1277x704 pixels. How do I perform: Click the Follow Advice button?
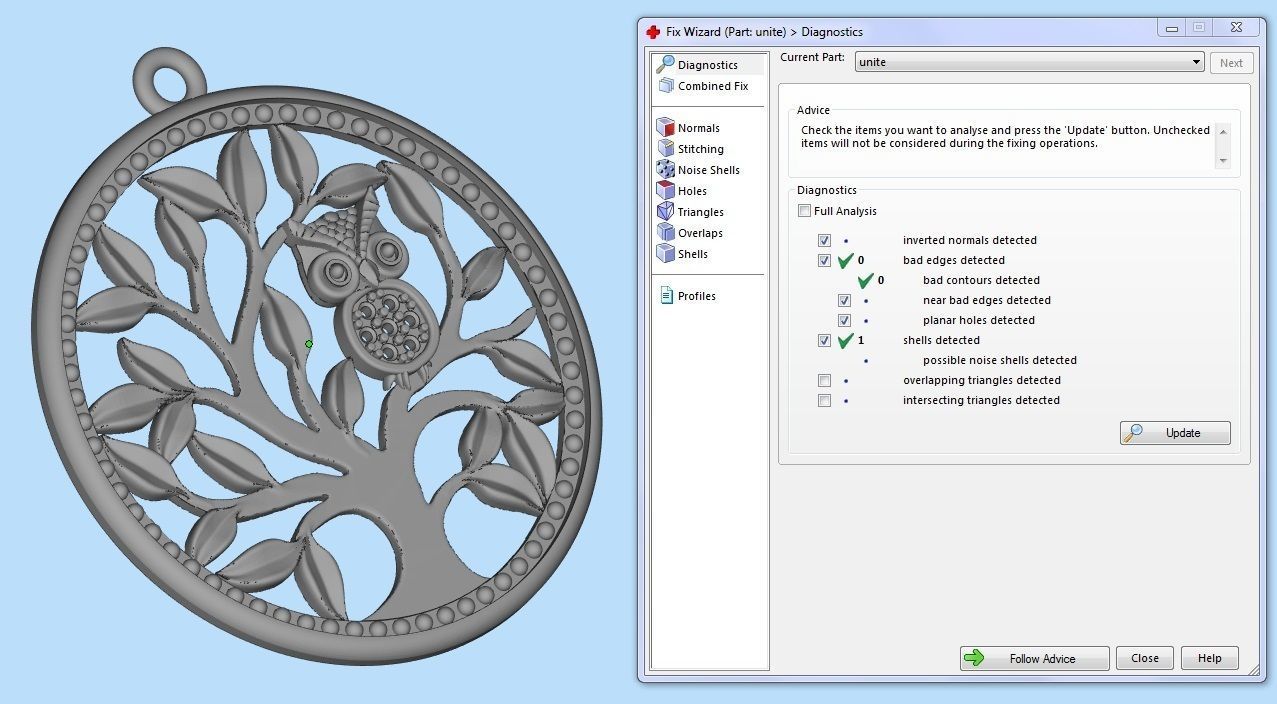(x=1035, y=658)
